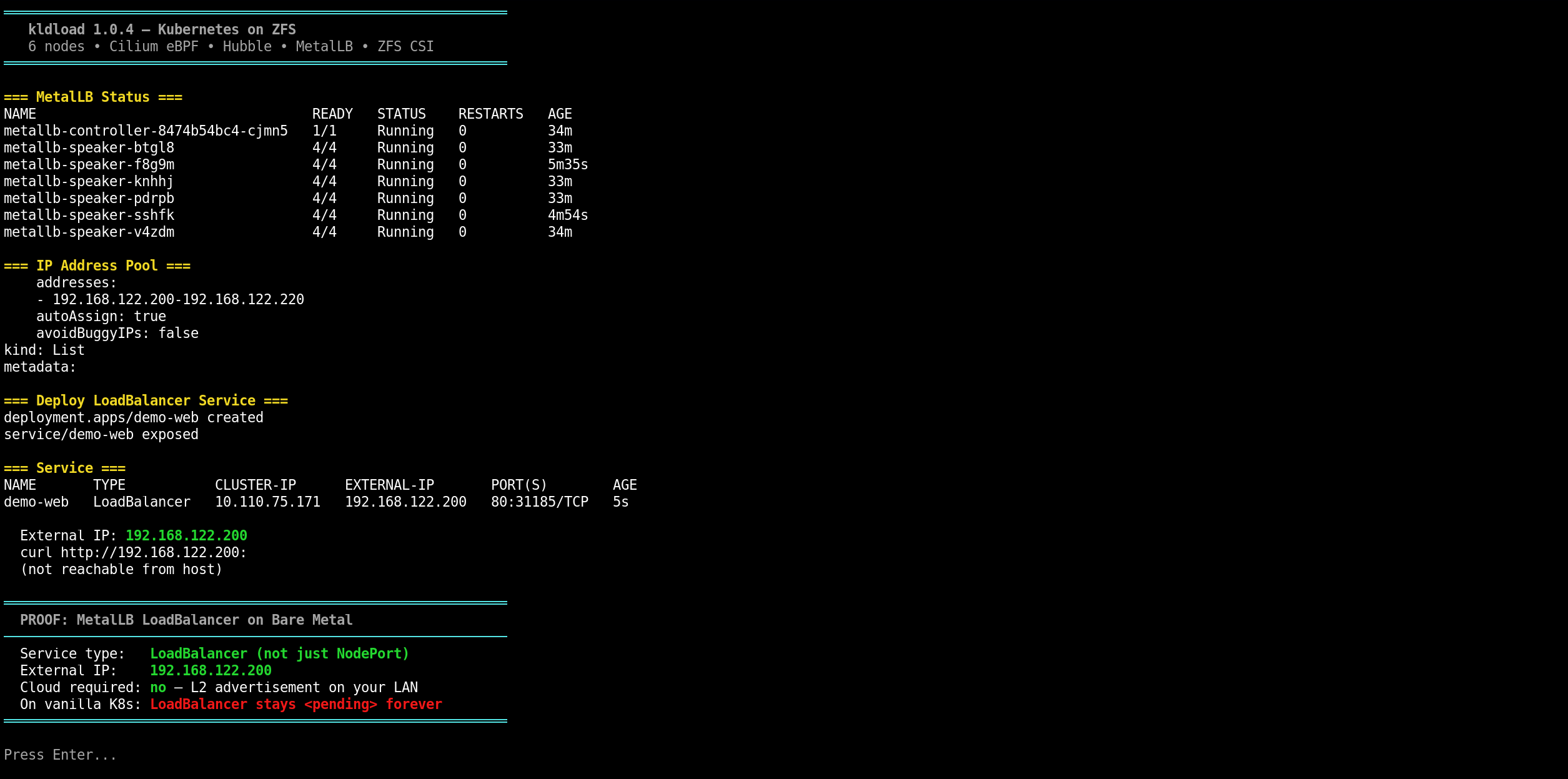Click cluster IP '10.110.75.171'
Image resolution: width=1568 pixels, height=779 pixels.
(x=267, y=502)
